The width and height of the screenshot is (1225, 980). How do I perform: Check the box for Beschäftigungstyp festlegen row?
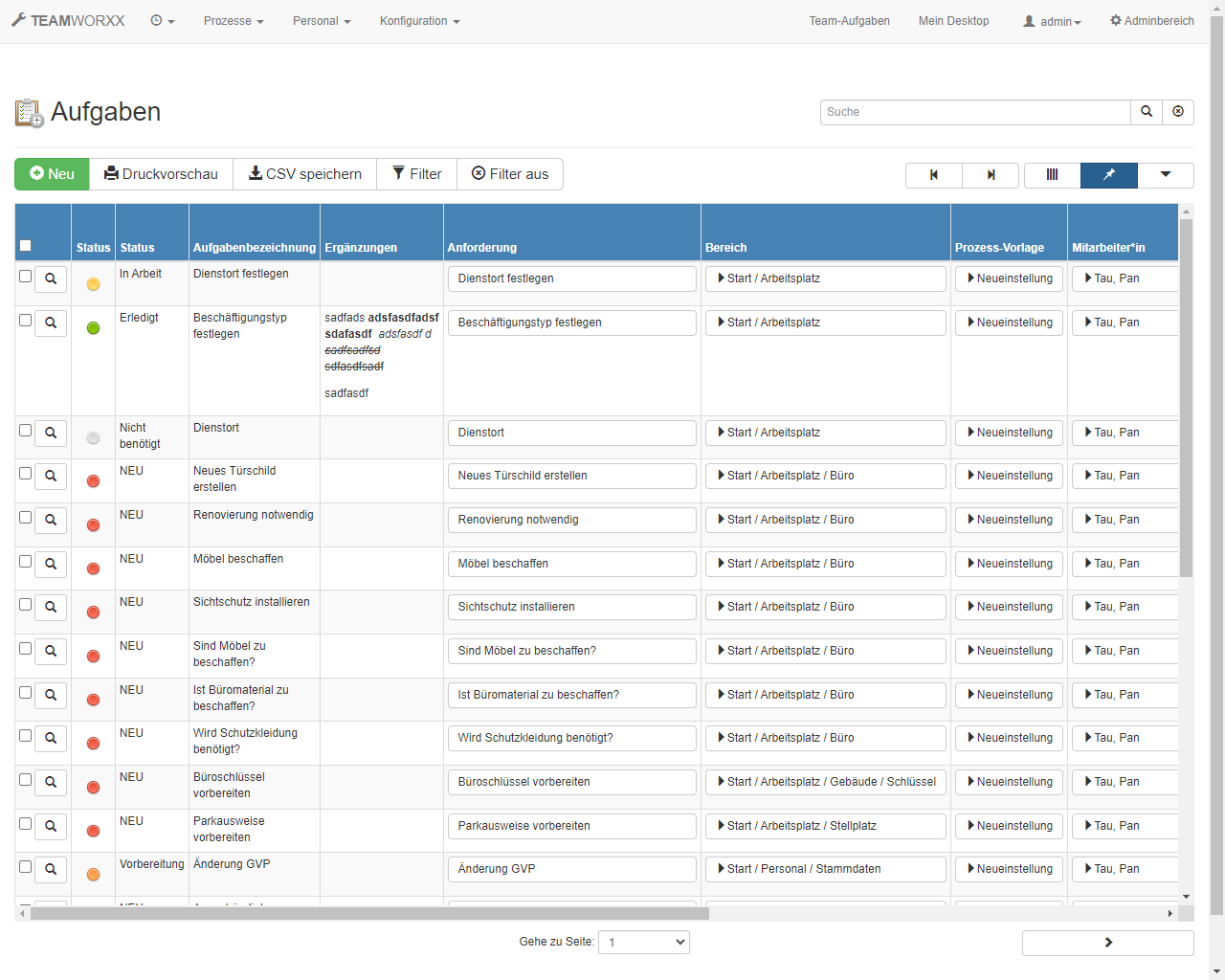pos(26,320)
